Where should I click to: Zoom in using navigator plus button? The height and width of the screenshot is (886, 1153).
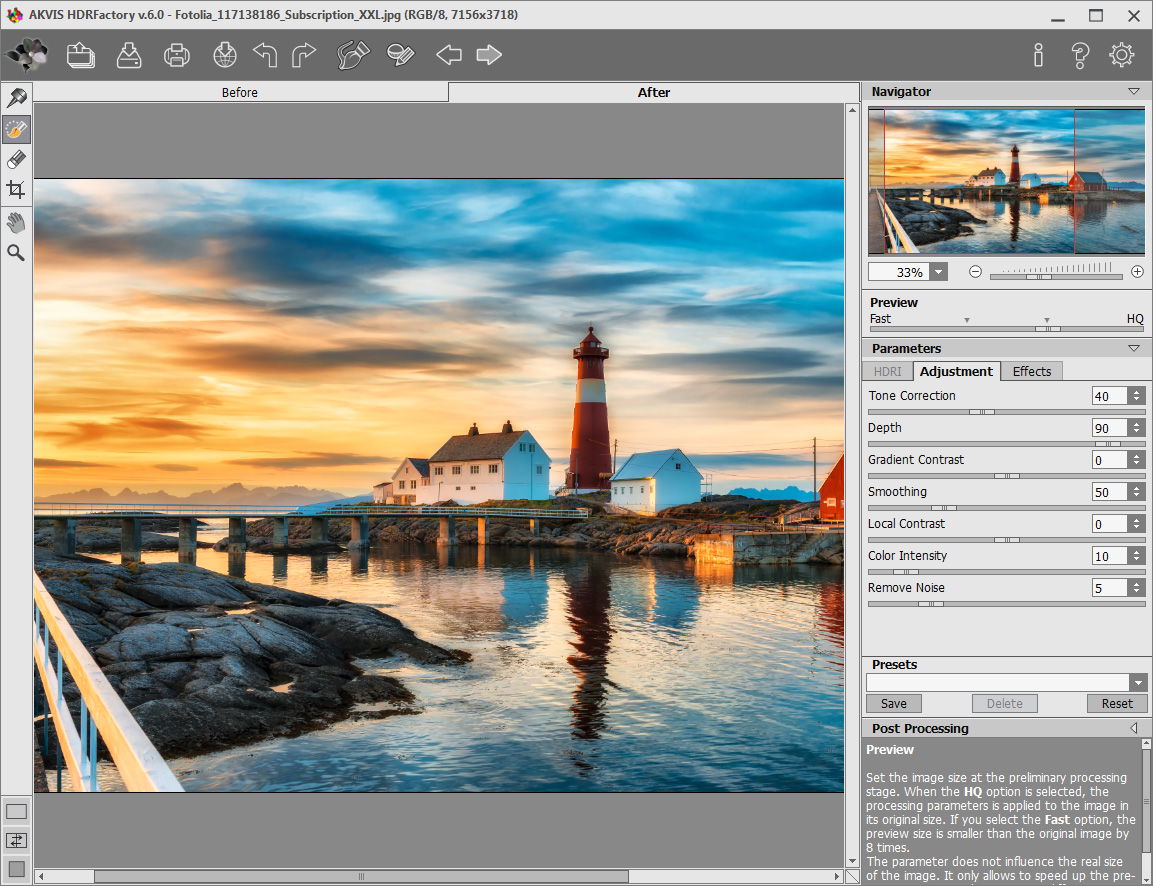point(1137,271)
